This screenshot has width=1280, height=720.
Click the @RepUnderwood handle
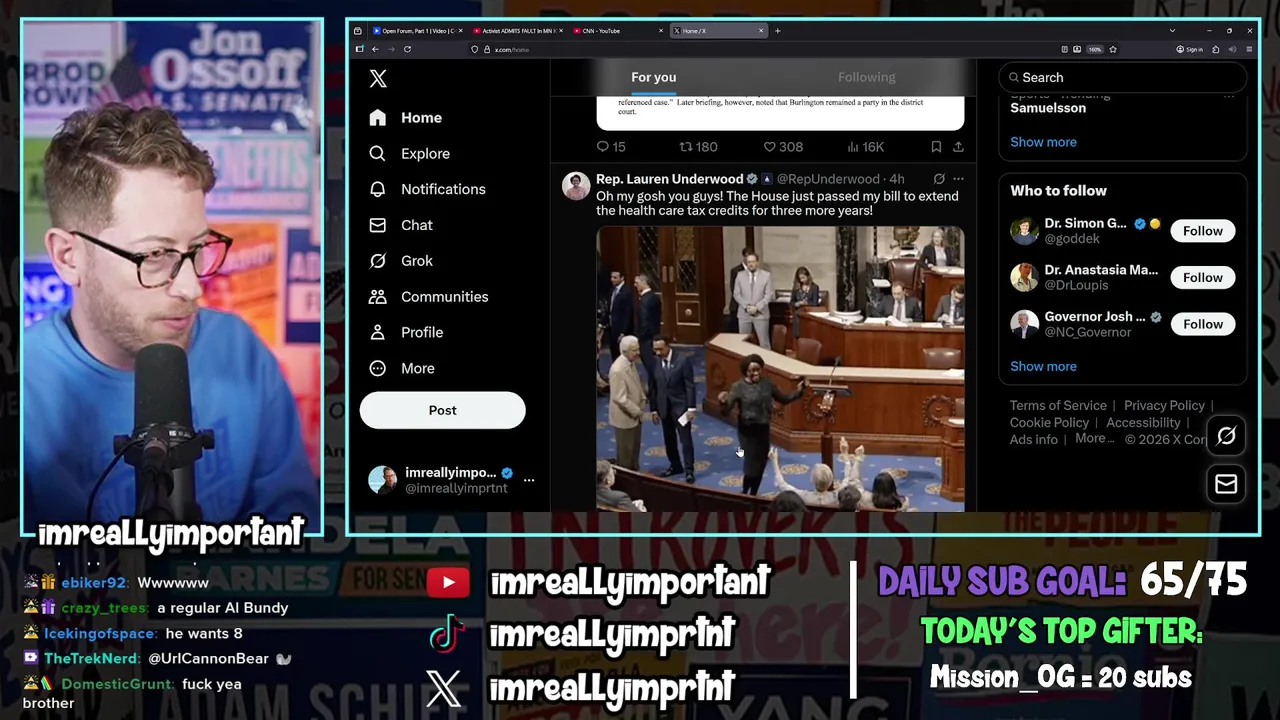(x=828, y=179)
